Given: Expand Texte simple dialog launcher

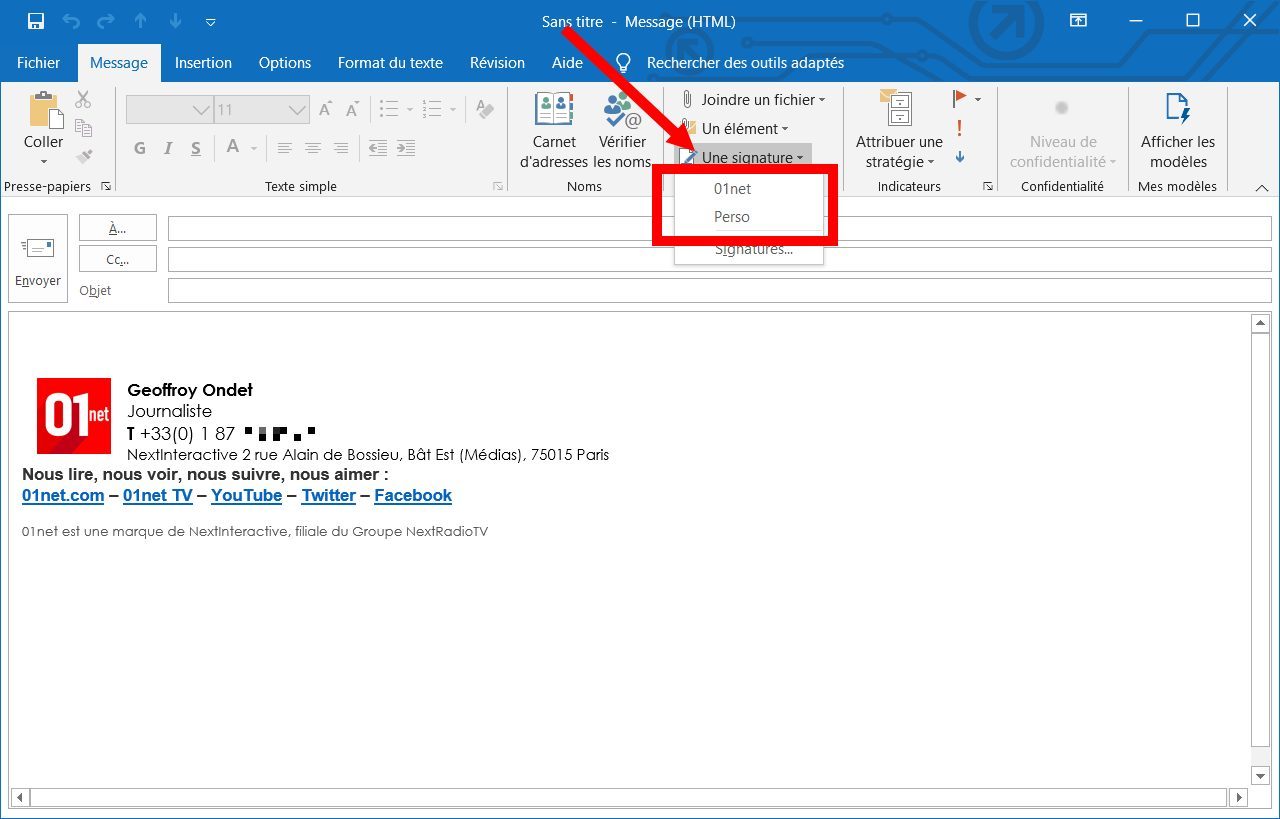Looking at the screenshot, I should click(x=498, y=186).
